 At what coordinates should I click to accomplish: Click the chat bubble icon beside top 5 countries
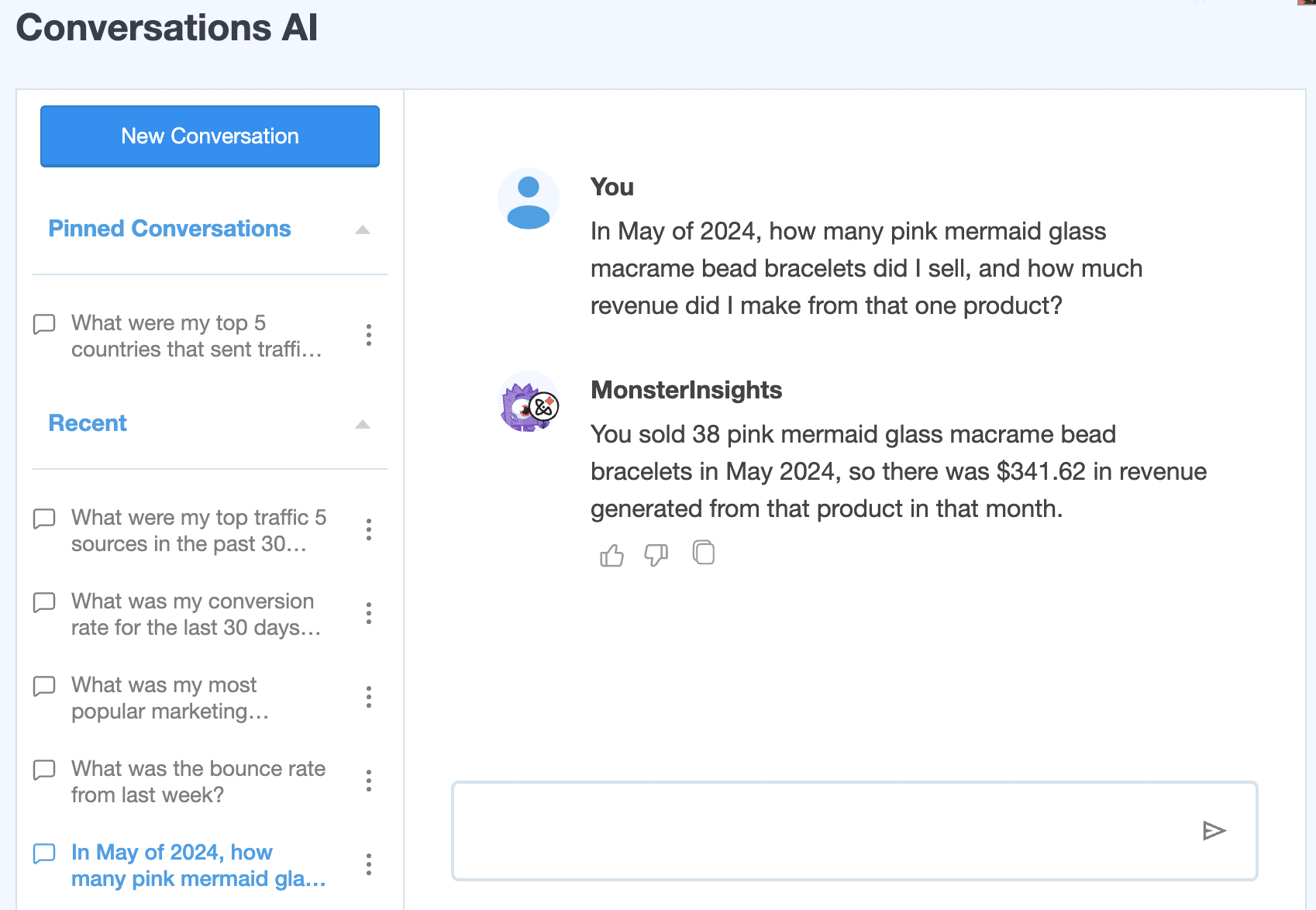coord(44,324)
